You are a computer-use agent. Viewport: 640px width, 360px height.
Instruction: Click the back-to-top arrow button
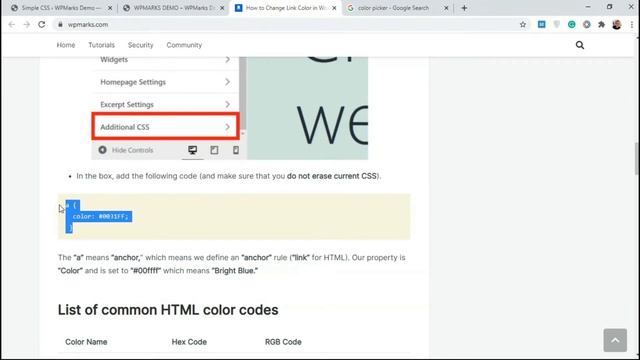[x=615, y=340]
